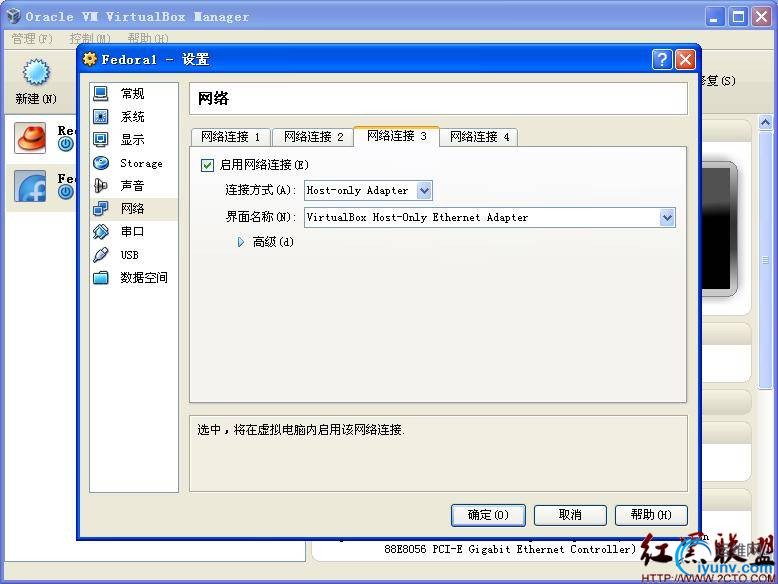Open the 控制(M) menu in Manager
The image size is (778, 584).
coord(90,38)
